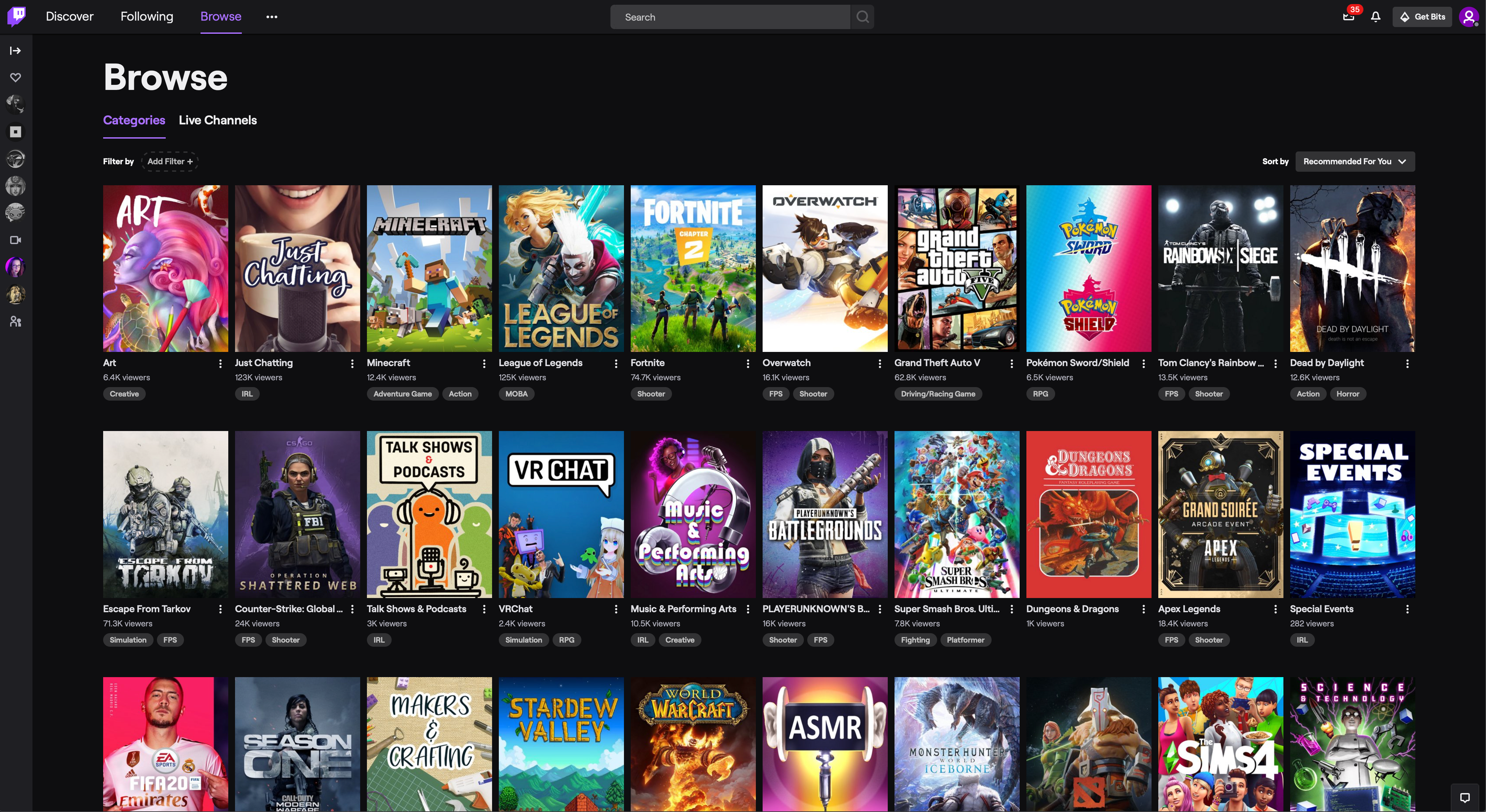Image resolution: width=1486 pixels, height=812 pixels.
Task: Open options menu for Dead by Daylight
Action: (1408, 363)
